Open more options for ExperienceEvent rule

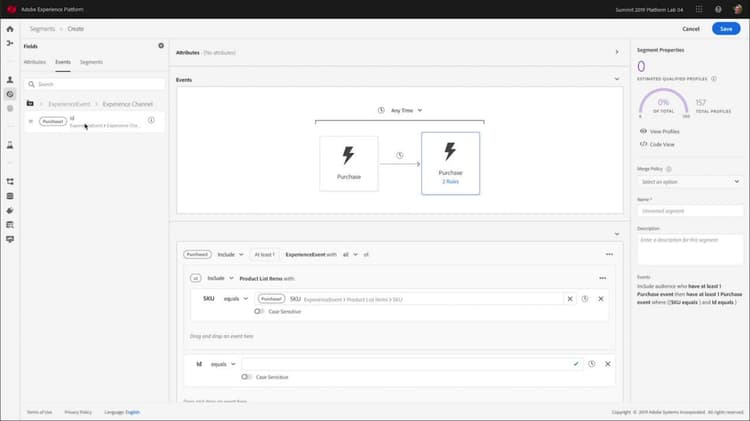click(x=609, y=255)
